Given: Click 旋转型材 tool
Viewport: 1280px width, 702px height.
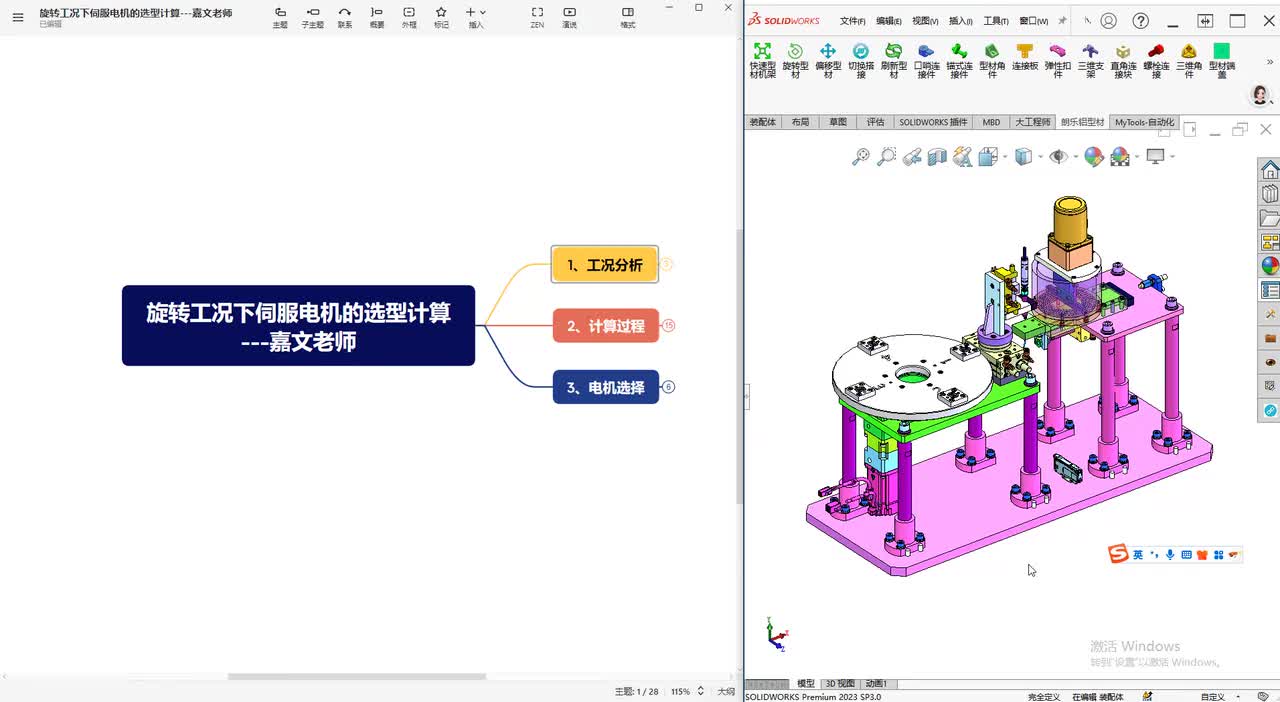Looking at the screenshot, I should (795, 60).
